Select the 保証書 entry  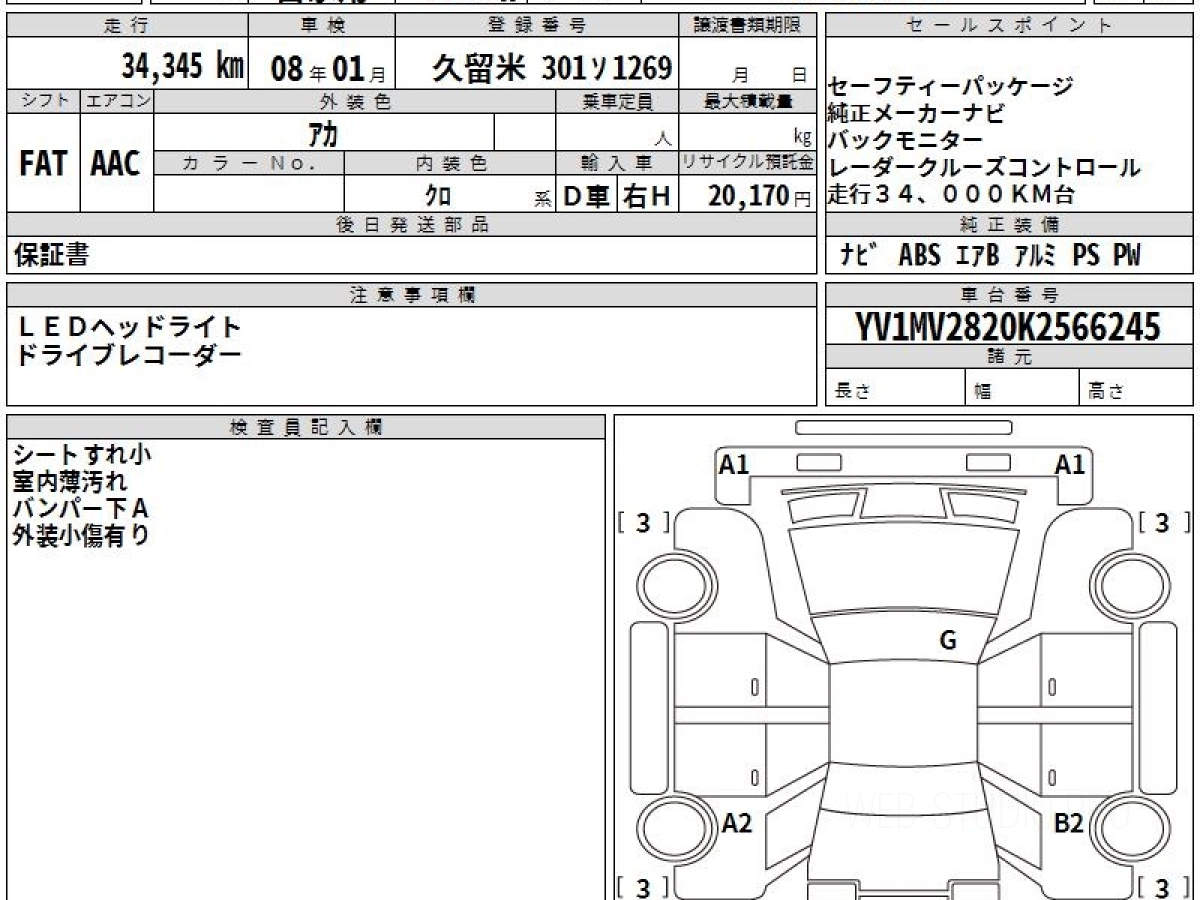[x=51, y=255]
